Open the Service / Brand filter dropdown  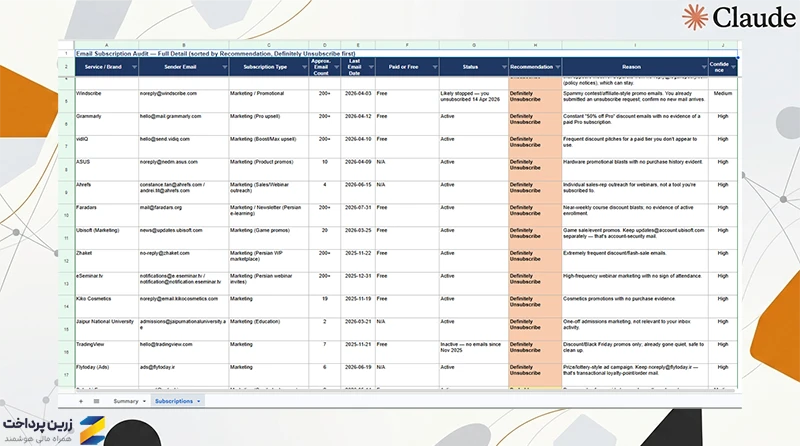[134, 67]
